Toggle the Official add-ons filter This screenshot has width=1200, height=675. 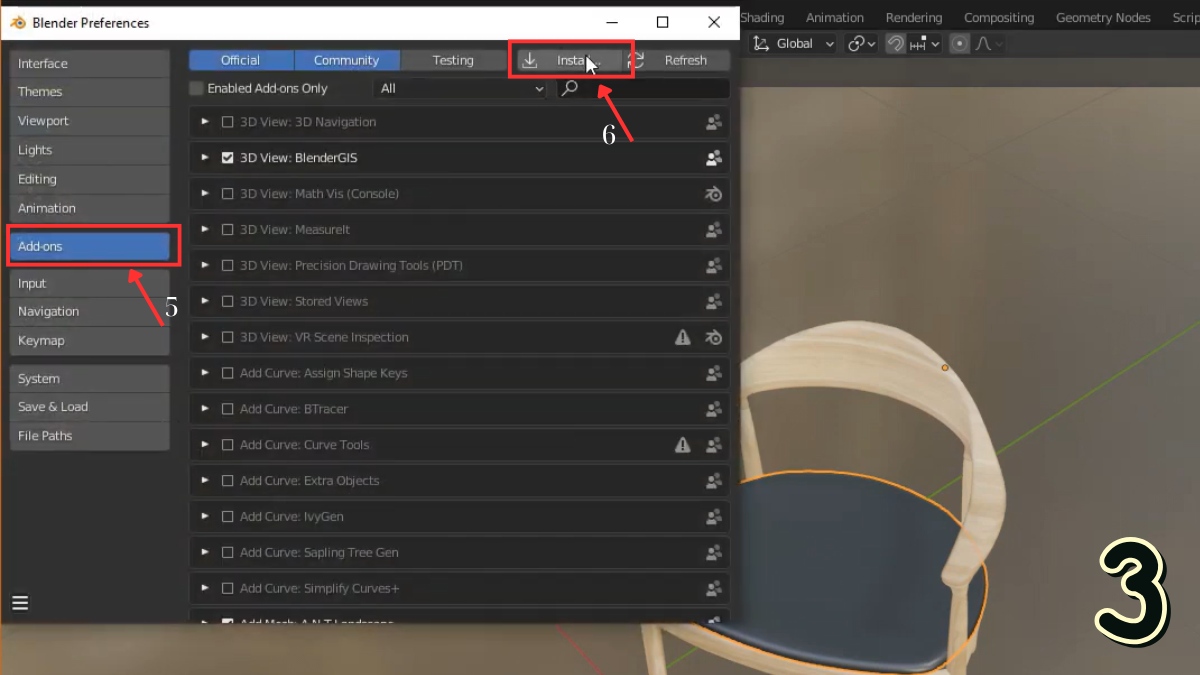tap(241, 60)
